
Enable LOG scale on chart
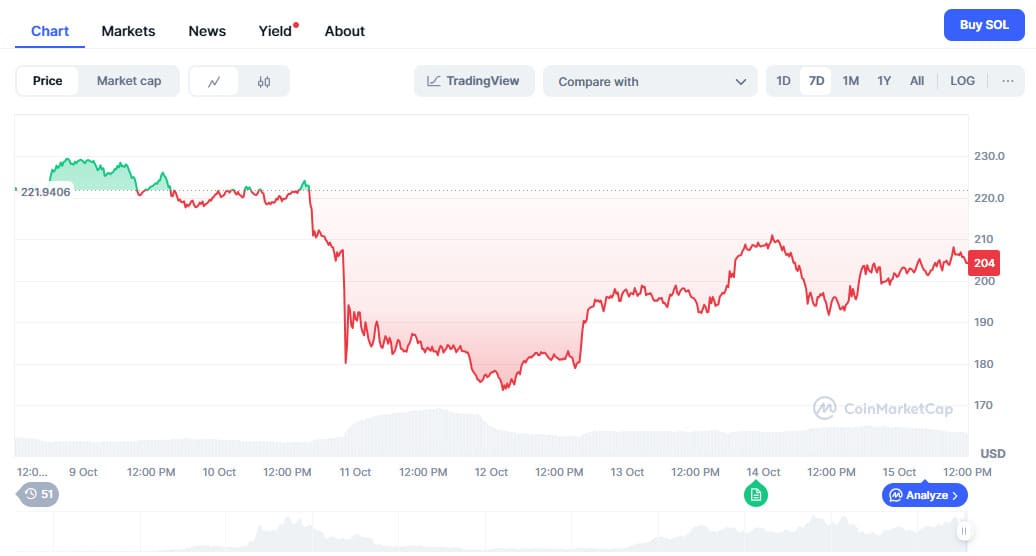tap(962, 81)
